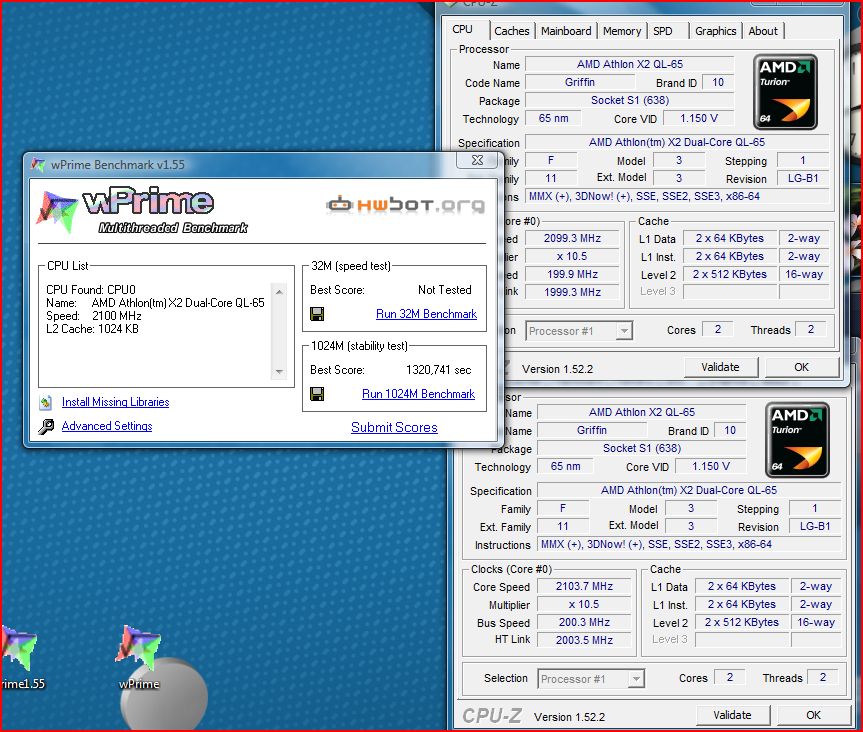The image size is (863, 732).
Task: Click the wrench icon beside Advanced Settings
Action: (x=46, y=427)
